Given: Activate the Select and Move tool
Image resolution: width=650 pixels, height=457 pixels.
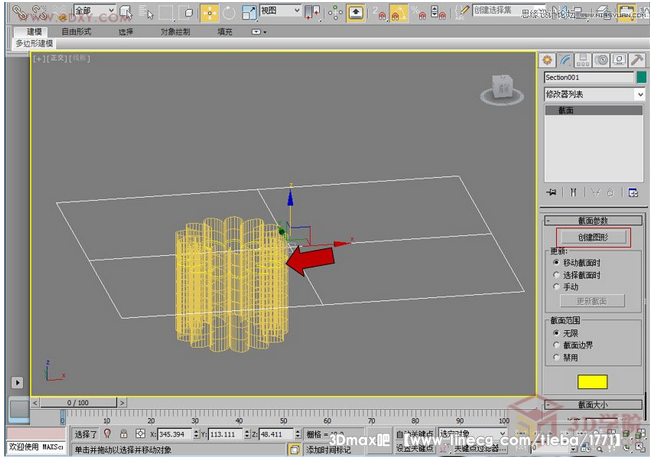Looking at the screenshot, I should click(210, 13).
